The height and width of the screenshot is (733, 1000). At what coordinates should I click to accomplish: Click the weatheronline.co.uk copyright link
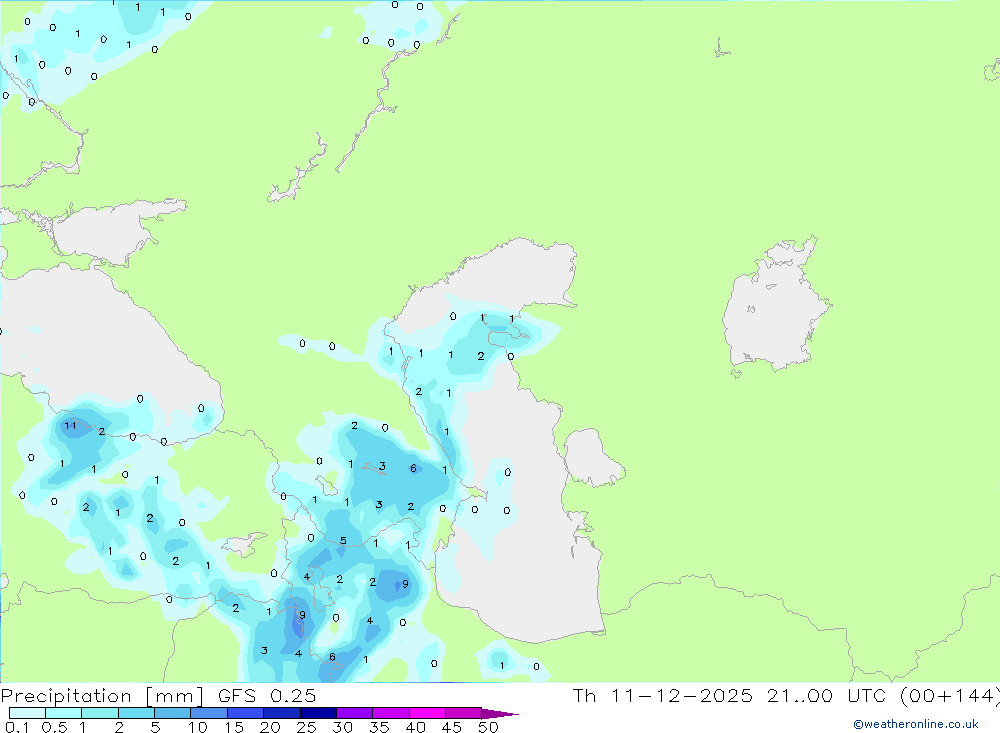pyautogui.click(x=916, y=724)
